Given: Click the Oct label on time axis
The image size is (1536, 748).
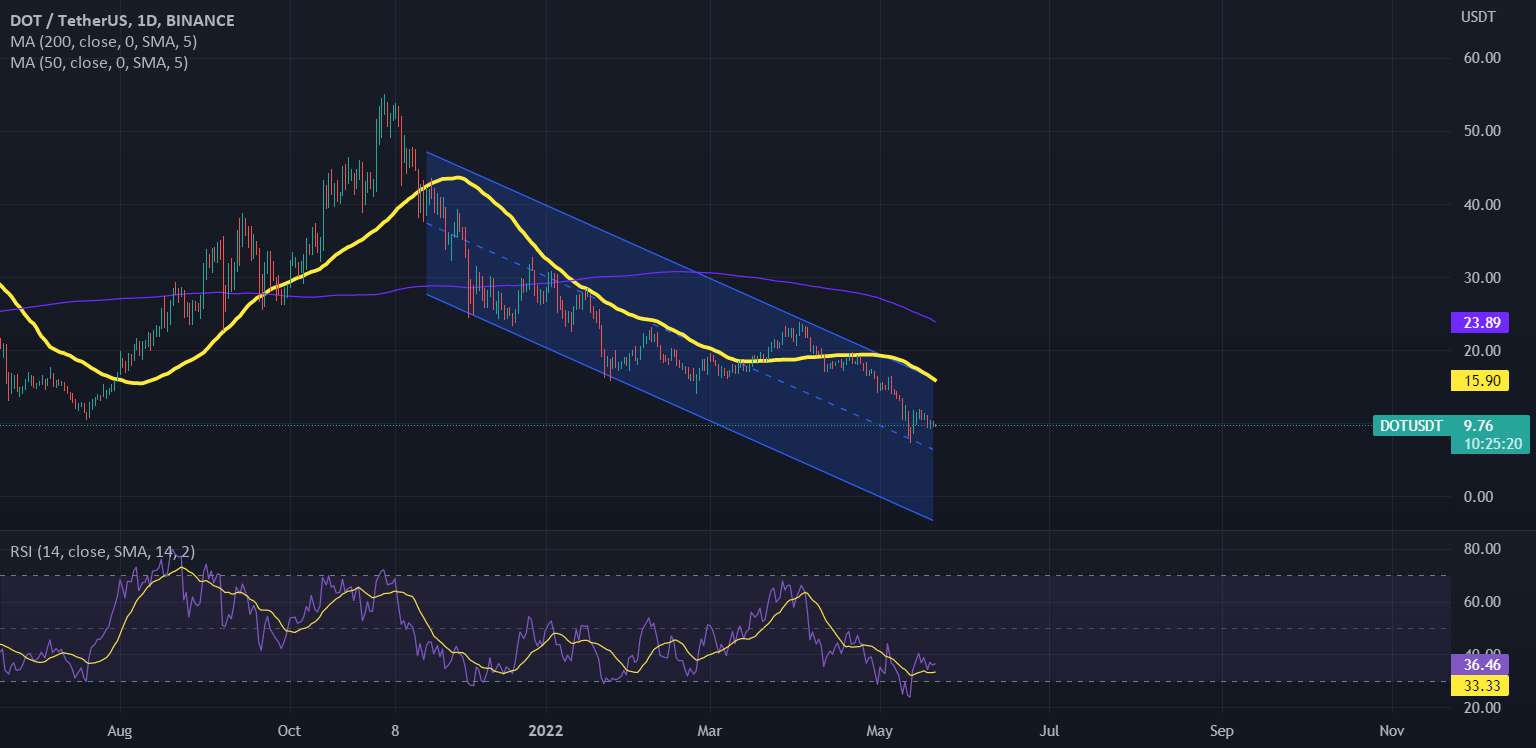Looking at the screenshot, I should click(289, 731).
